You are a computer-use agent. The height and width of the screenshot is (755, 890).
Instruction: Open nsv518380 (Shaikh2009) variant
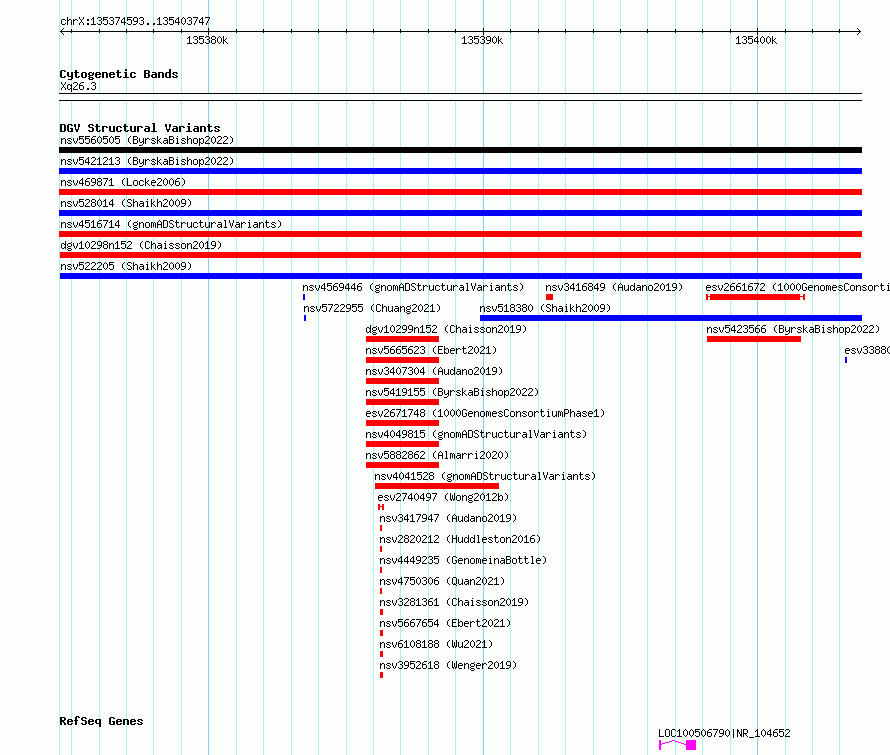coord(545,308)
